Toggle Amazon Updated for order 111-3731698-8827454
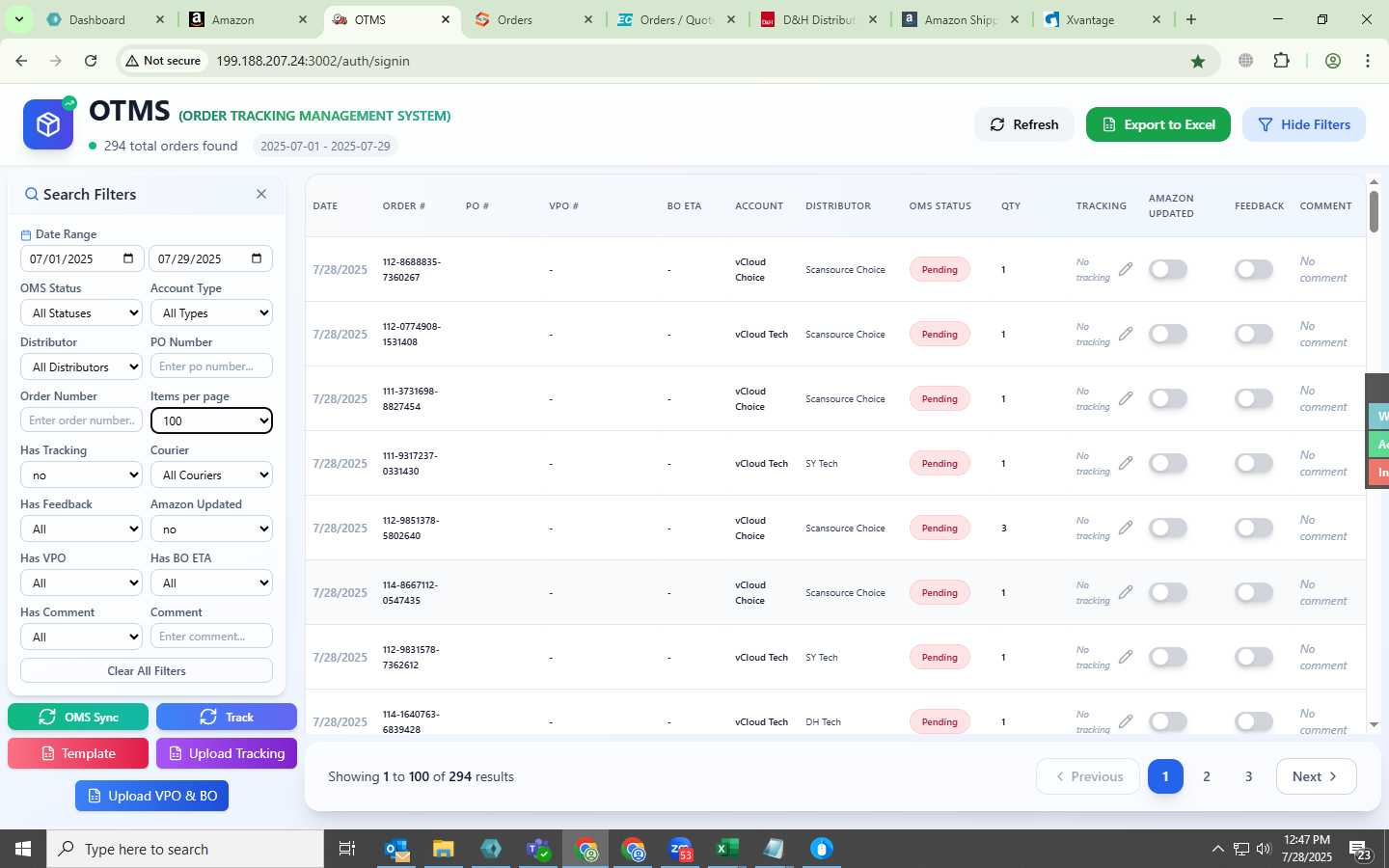Screen dimensions: 1389x868 point(1168,398)
